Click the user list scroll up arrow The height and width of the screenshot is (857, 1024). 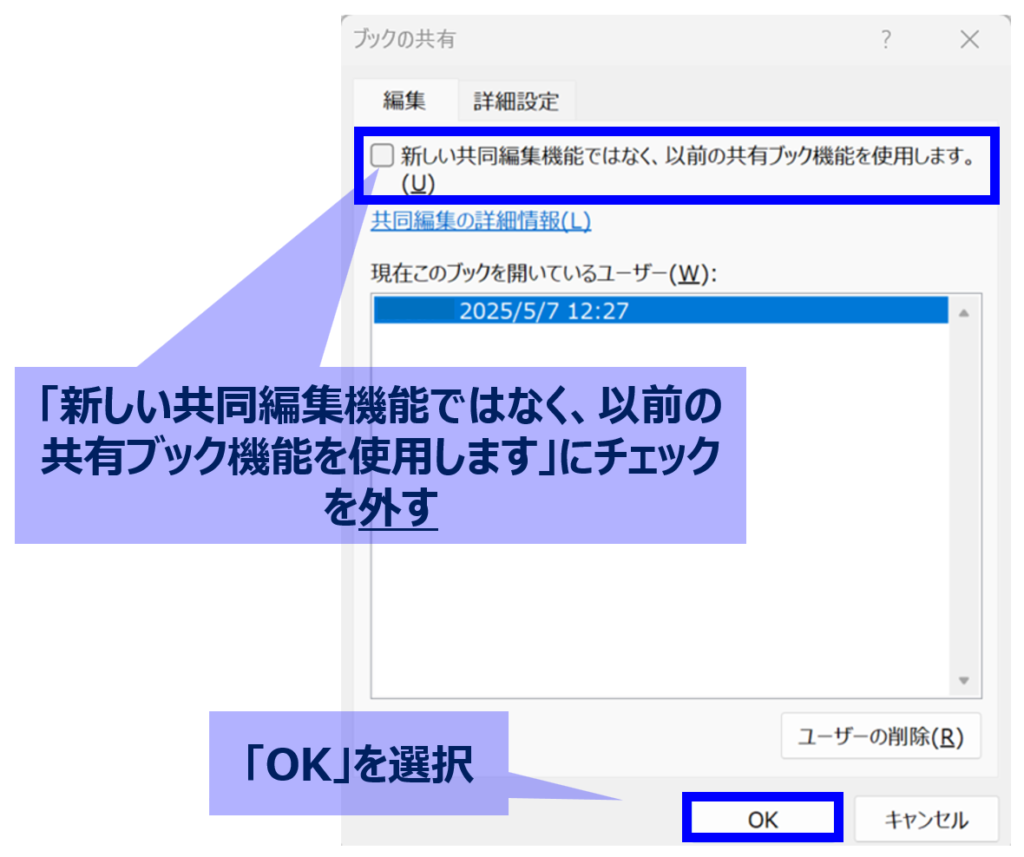[964, 314]
